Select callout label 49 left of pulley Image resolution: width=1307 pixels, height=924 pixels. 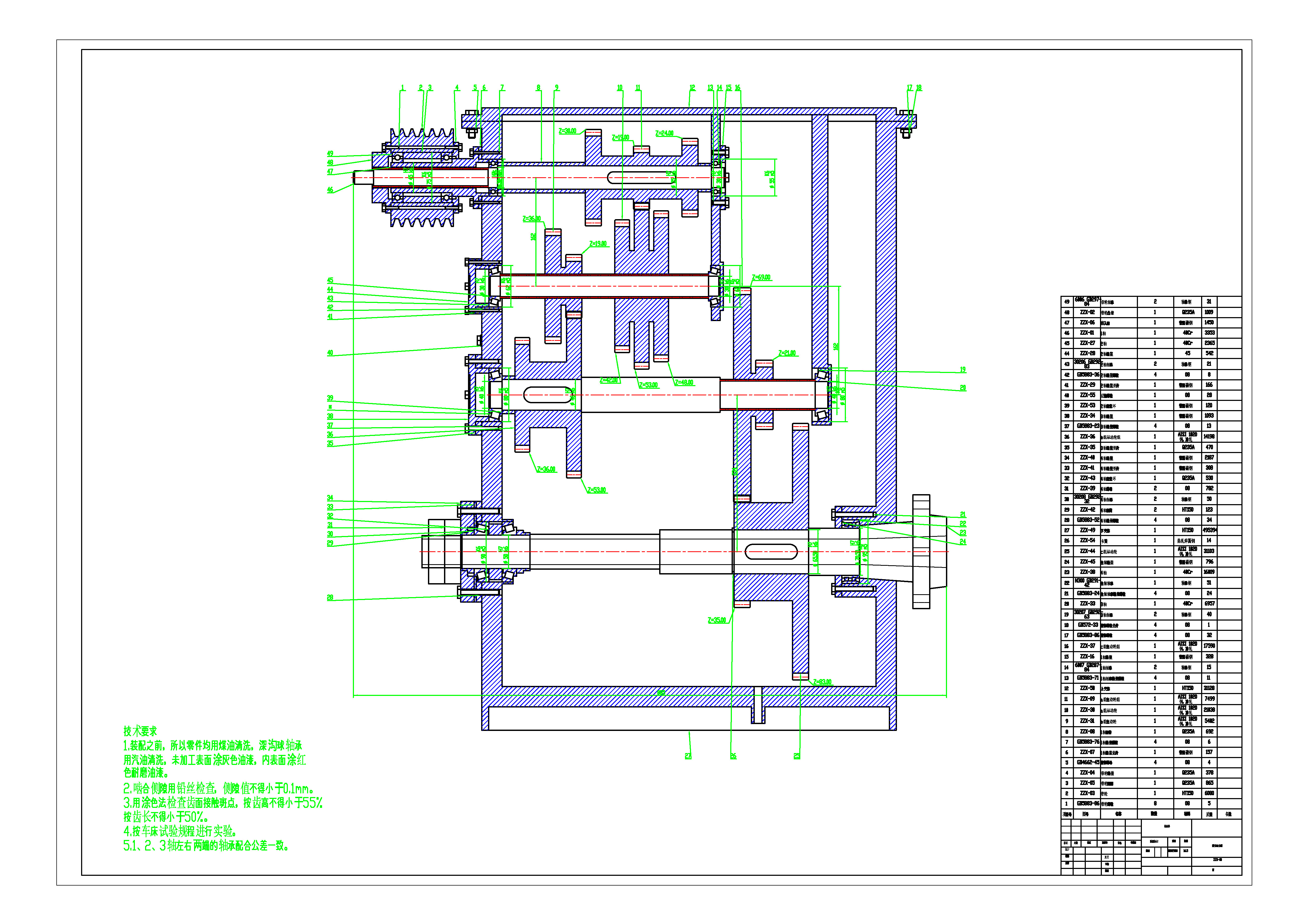(x=330, y=154)
